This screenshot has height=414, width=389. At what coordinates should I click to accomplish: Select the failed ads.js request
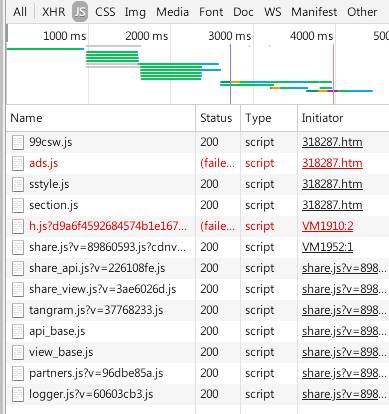[x=44, y=163]
